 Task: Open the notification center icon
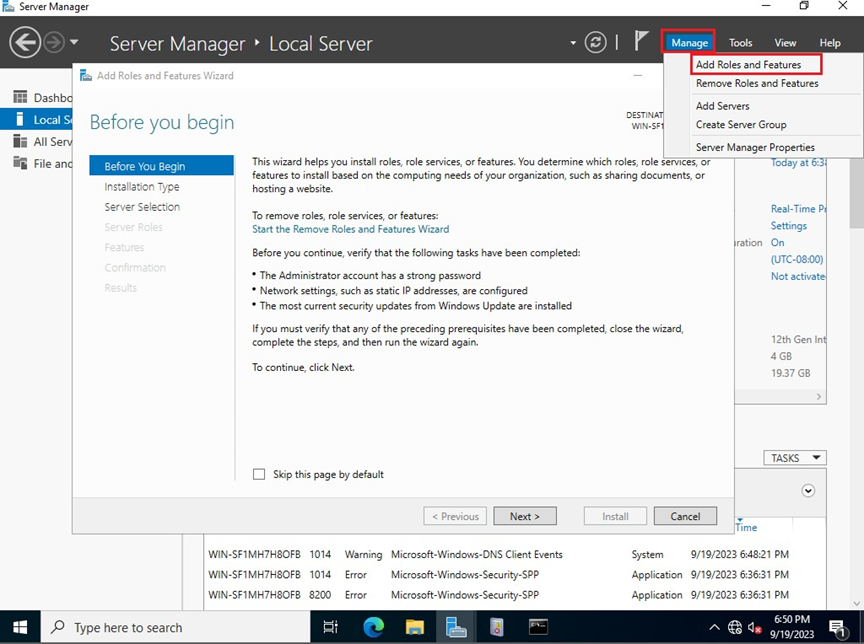(x=837, y=627)
